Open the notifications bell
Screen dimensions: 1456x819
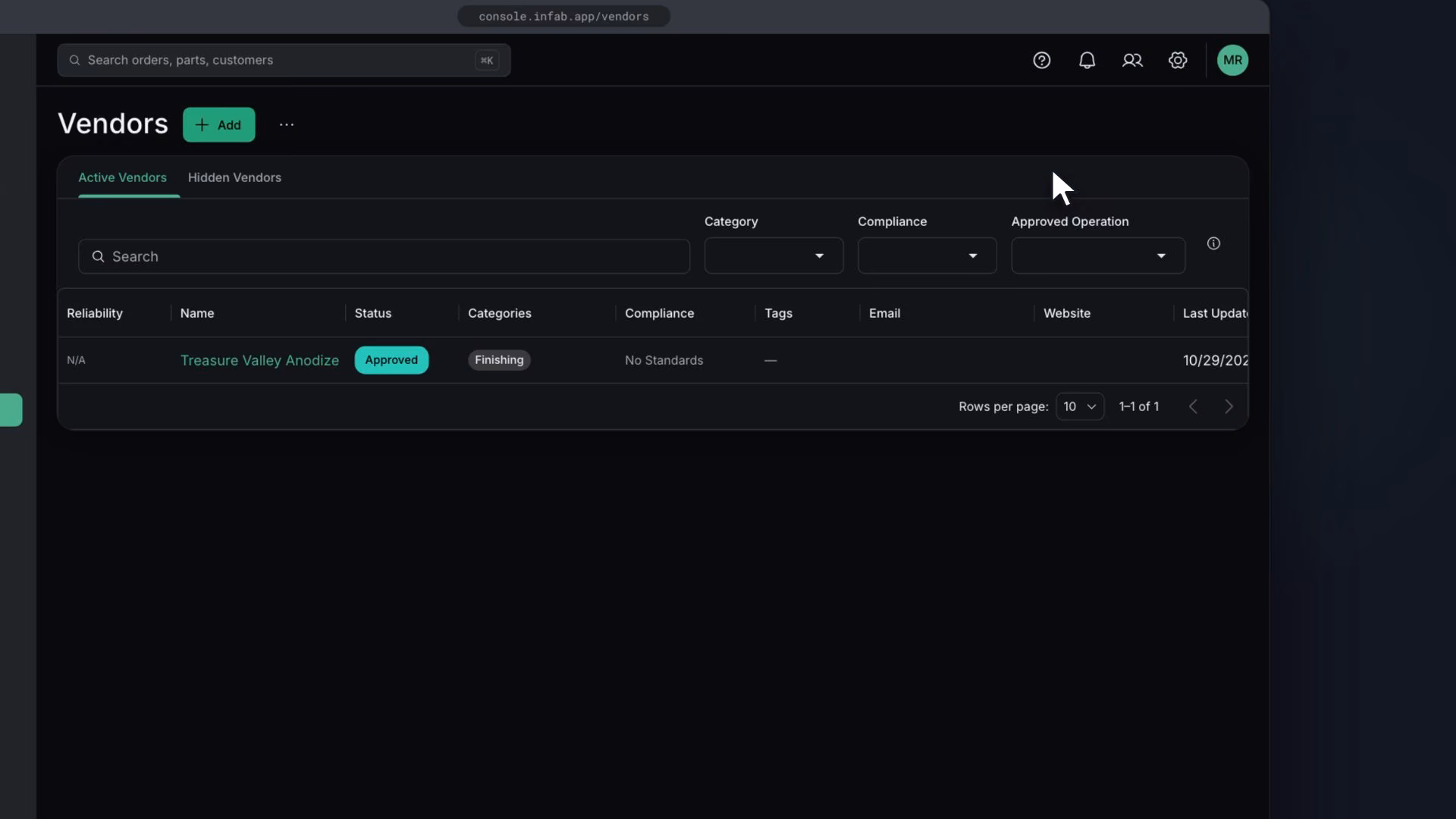click(x=1087, y=60)
